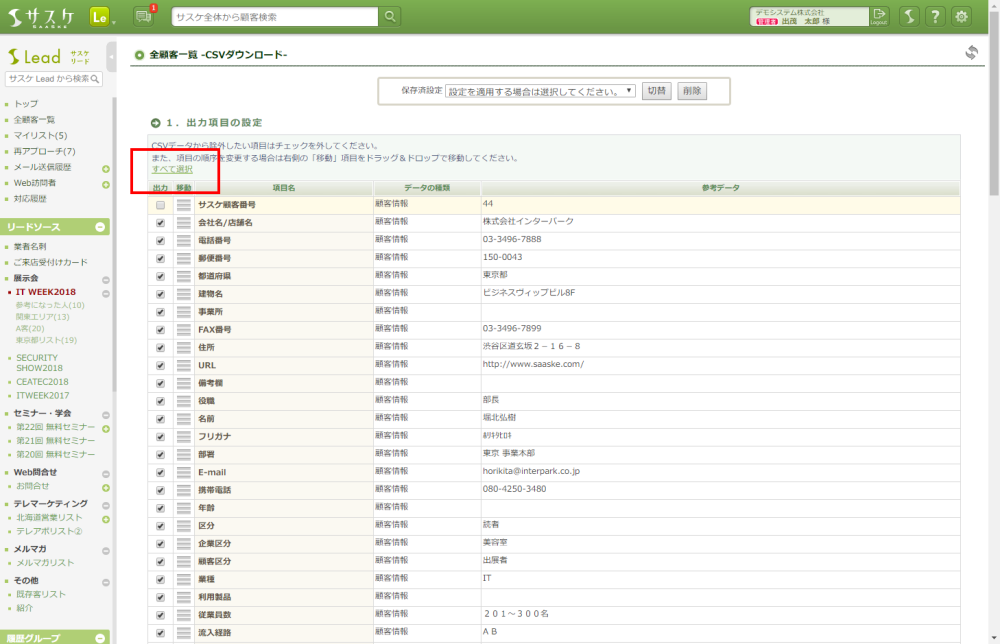Viewport: 1000px width, 644px height.
Task: Collapse the リードソース section
Action: 100,228
